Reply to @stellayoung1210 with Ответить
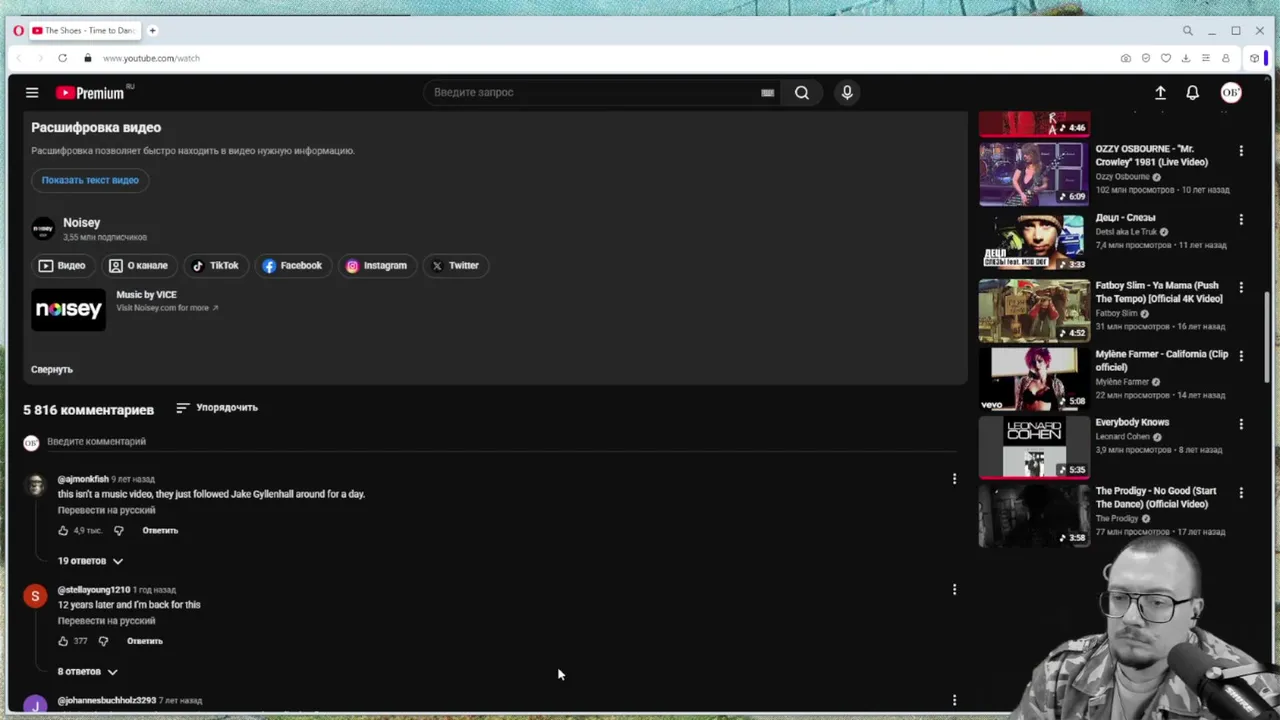This screenshot has height=720, width=1280. pos(145,641)
